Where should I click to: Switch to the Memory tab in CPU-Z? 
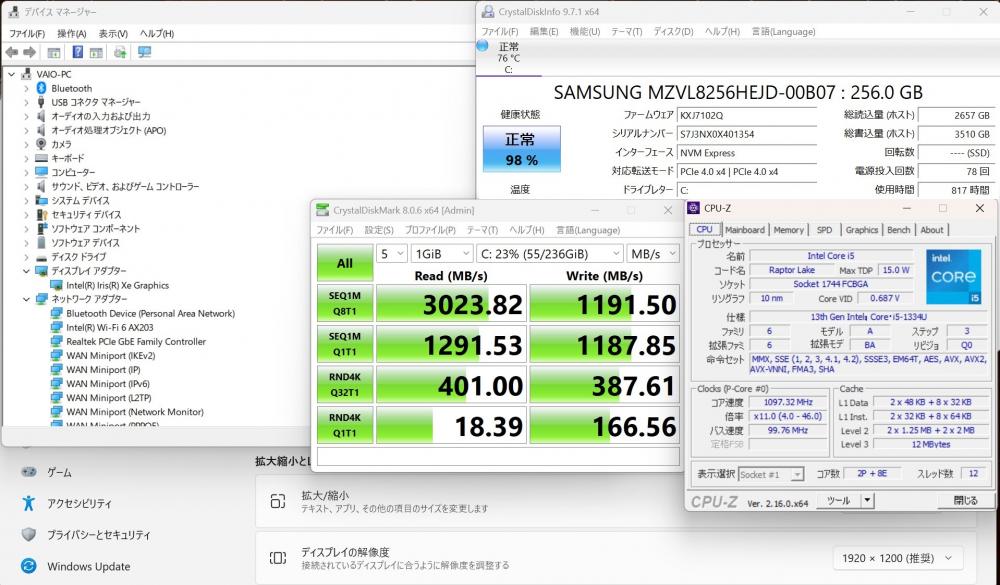pyautogui.click(x=788, y=230)
